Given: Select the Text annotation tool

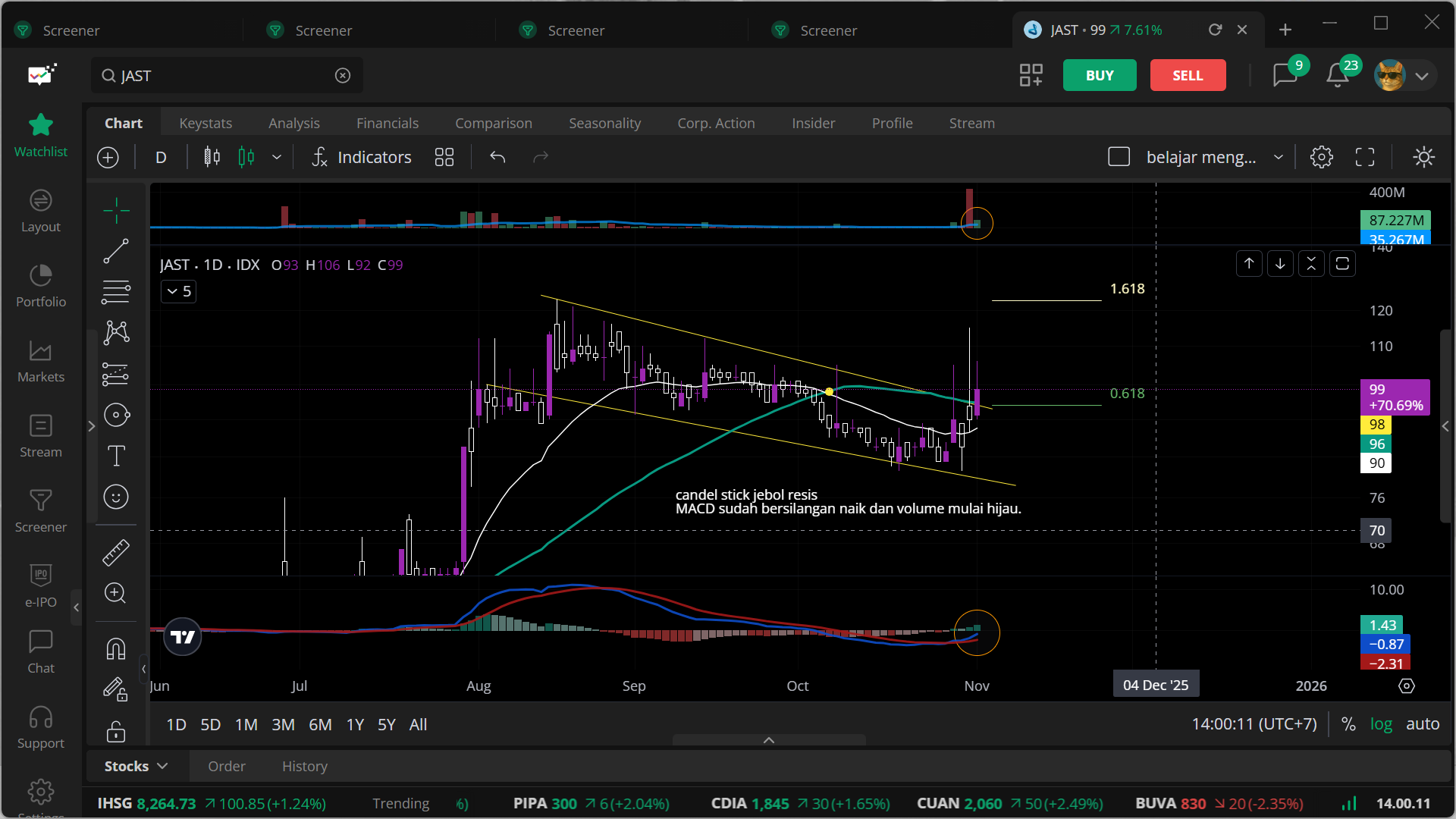Looking at the screenshot, I should tap(116, 456).
